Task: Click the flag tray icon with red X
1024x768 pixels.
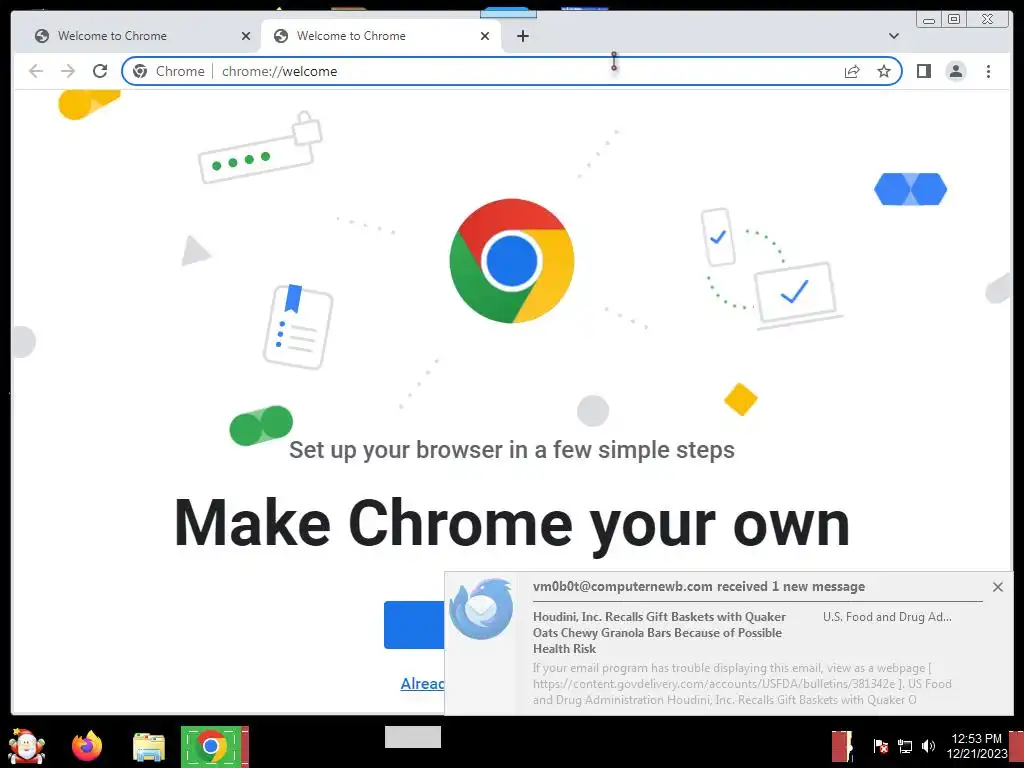Action: point(880,746)
